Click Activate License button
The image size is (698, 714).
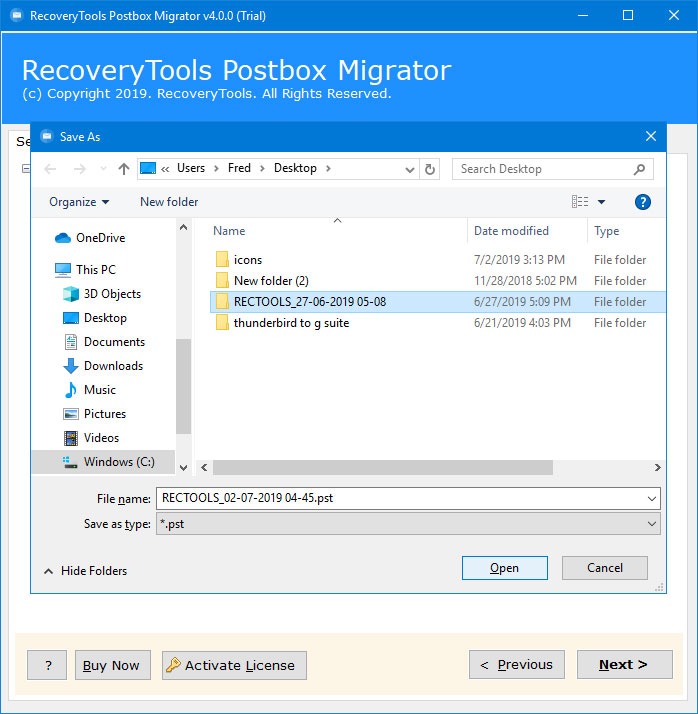pyautogui.click(x=234, y=665)
